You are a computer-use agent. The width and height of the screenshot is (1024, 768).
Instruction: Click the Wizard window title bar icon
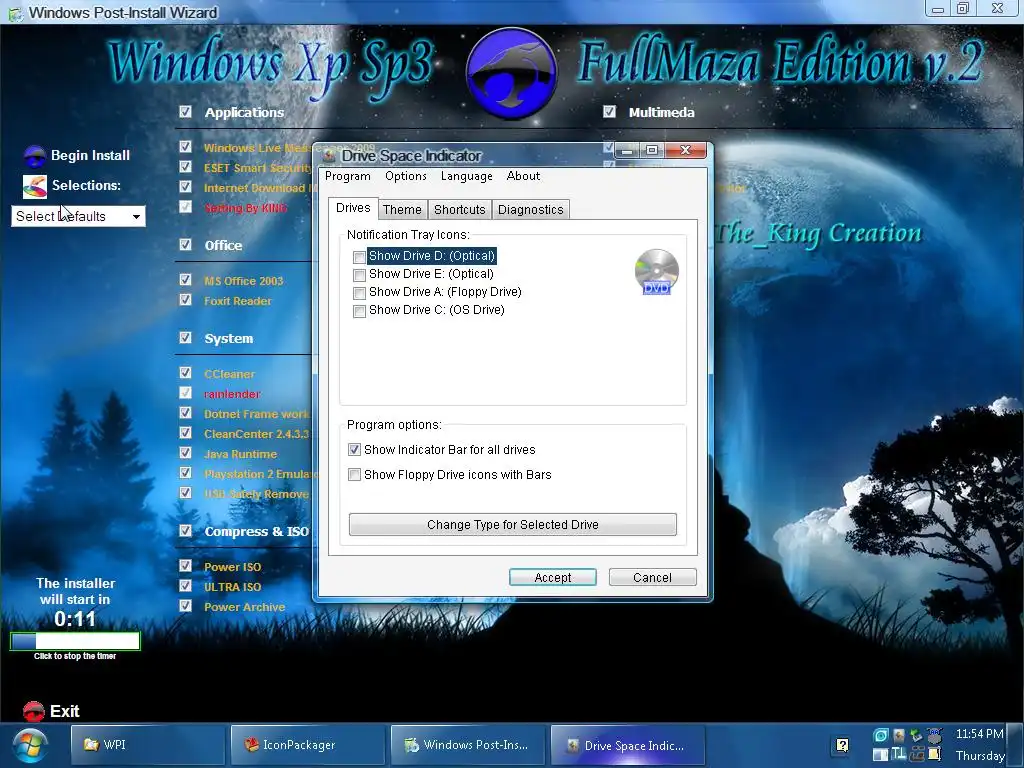[x=16, y=13]
